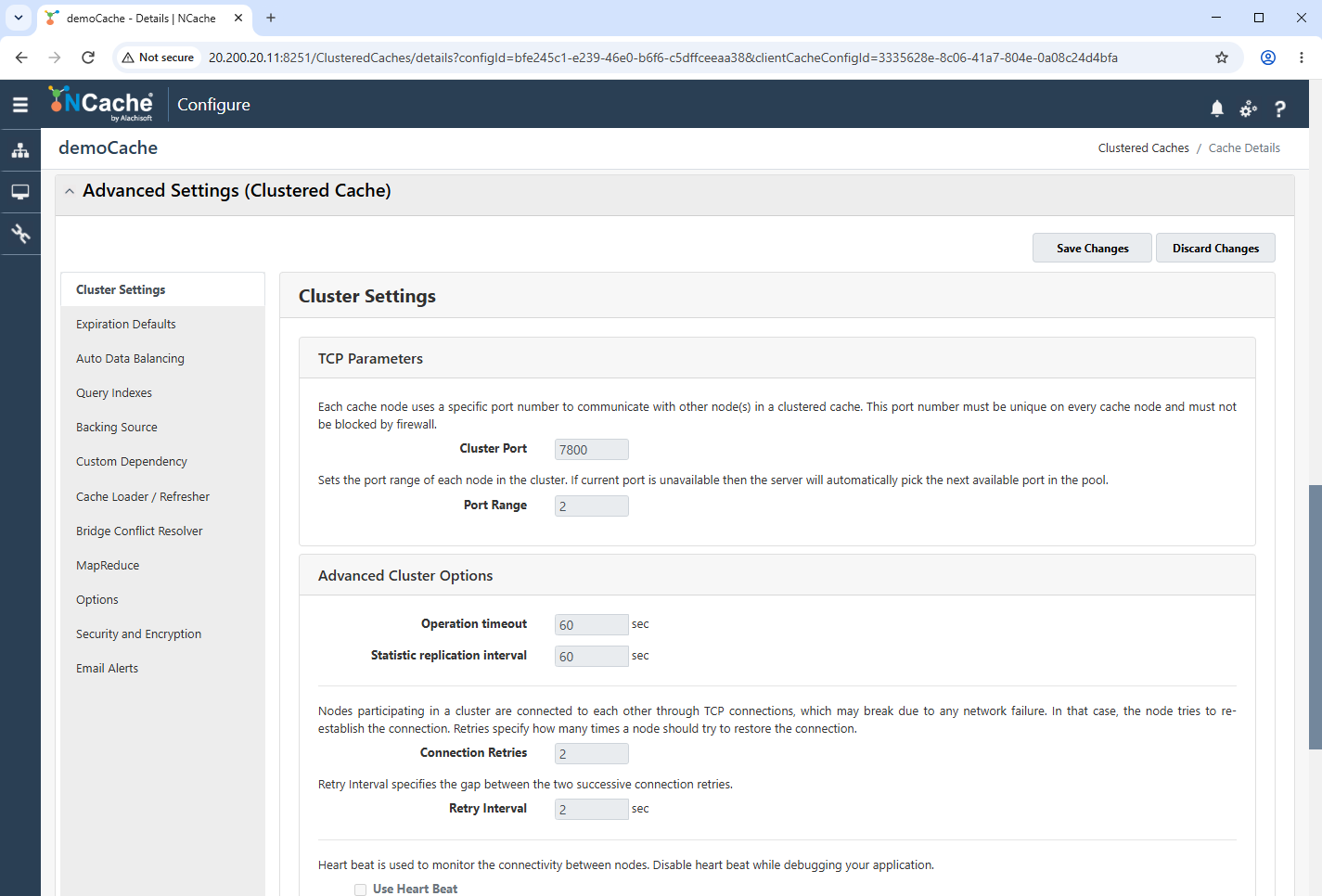This screenshot has width=1322, height=896.
Task: Click the browser address bar URL
Action: (662, 58)
